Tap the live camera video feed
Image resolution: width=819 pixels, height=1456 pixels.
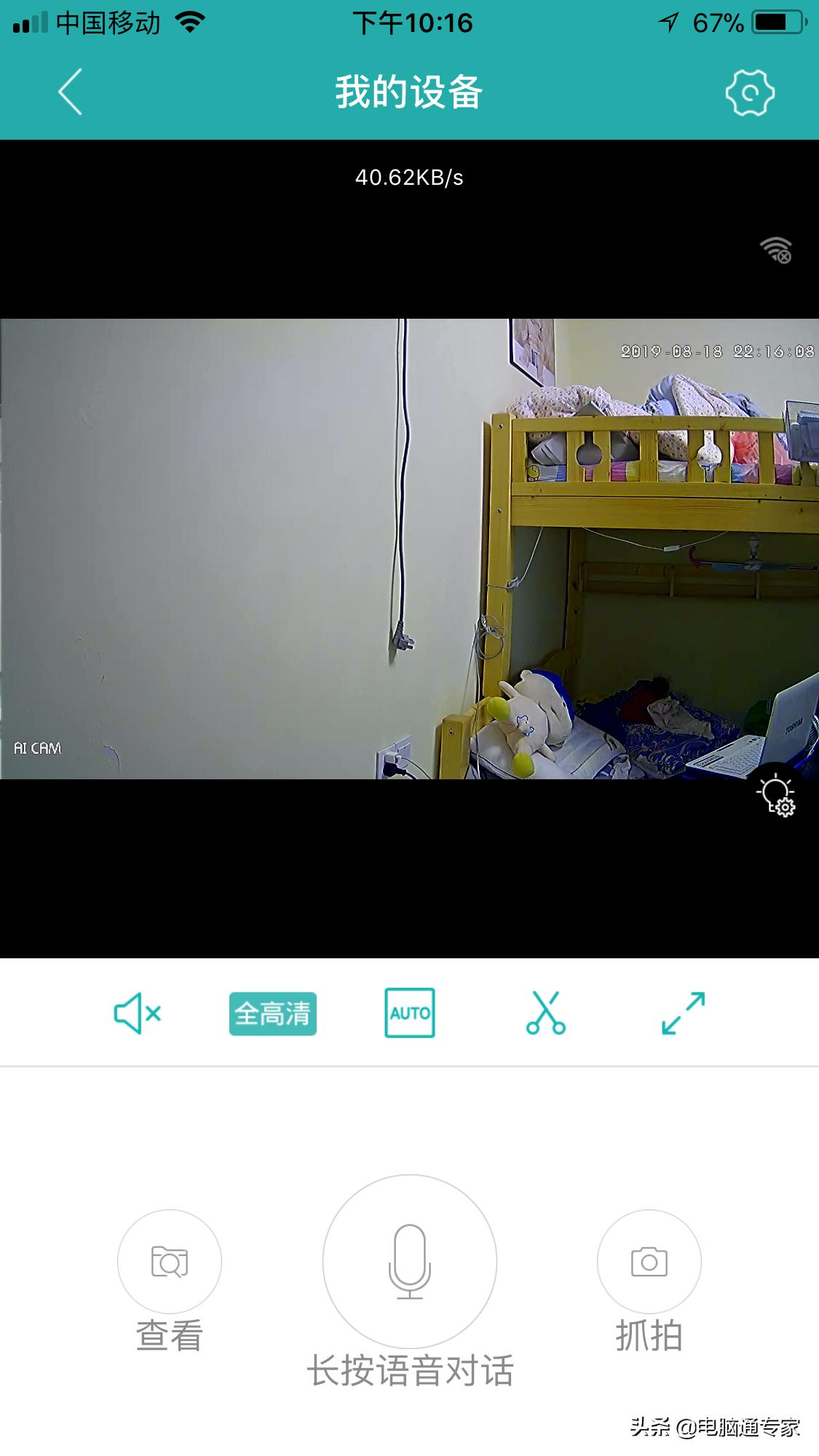pos(409,549)
